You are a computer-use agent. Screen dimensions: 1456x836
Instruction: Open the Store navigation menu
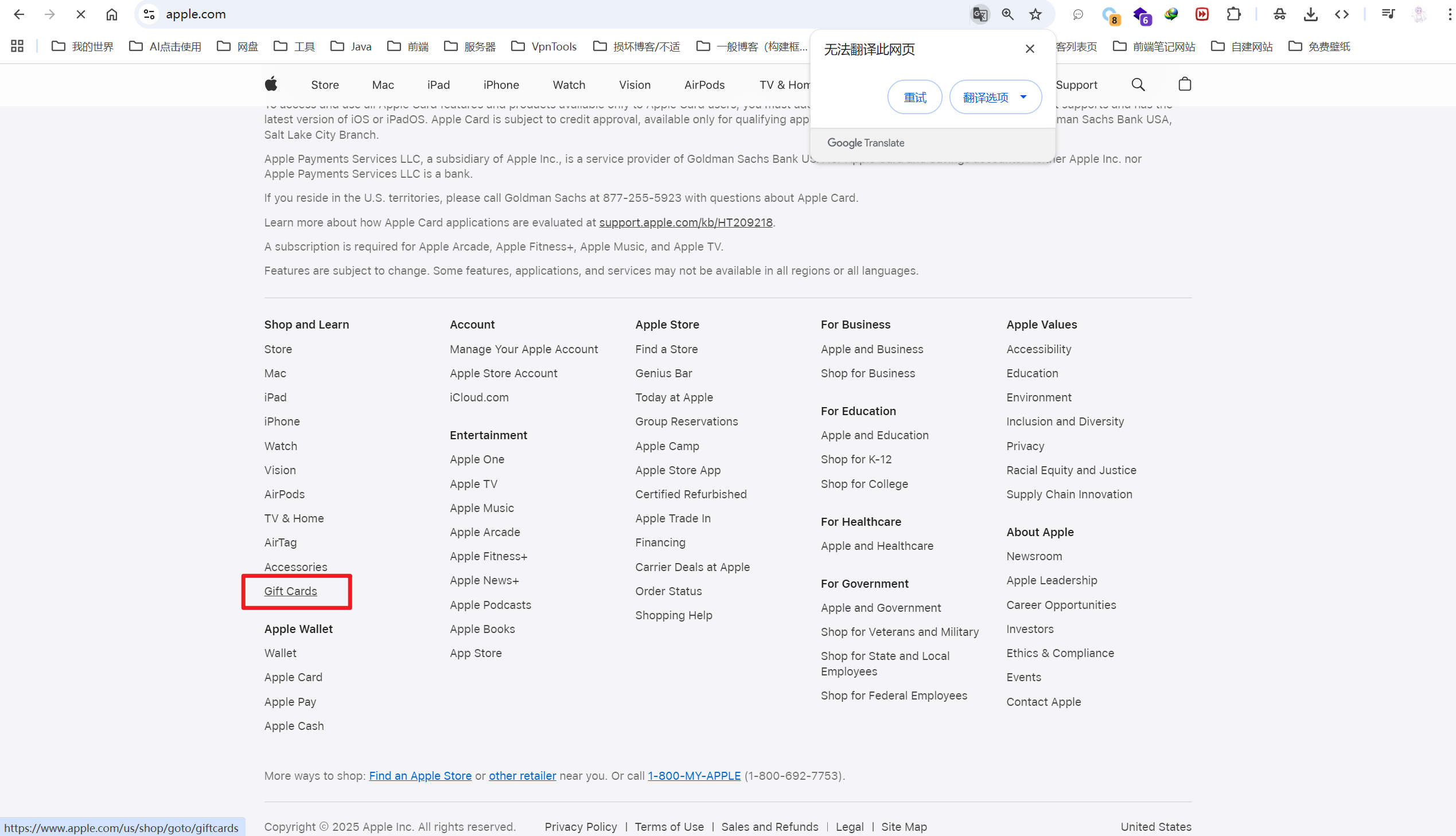[325, 85]
